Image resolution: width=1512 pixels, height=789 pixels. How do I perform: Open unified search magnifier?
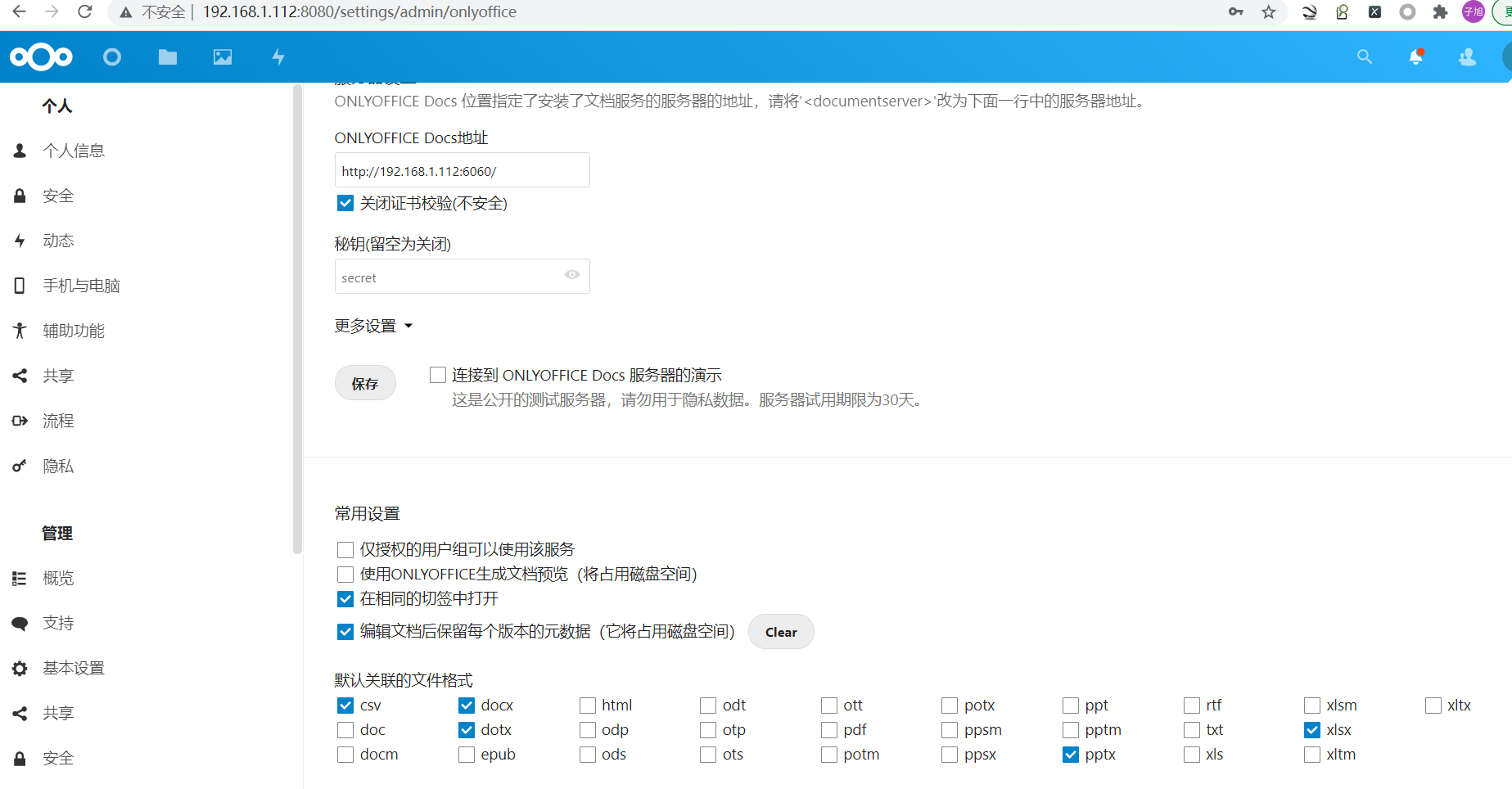pos(1364,56)
